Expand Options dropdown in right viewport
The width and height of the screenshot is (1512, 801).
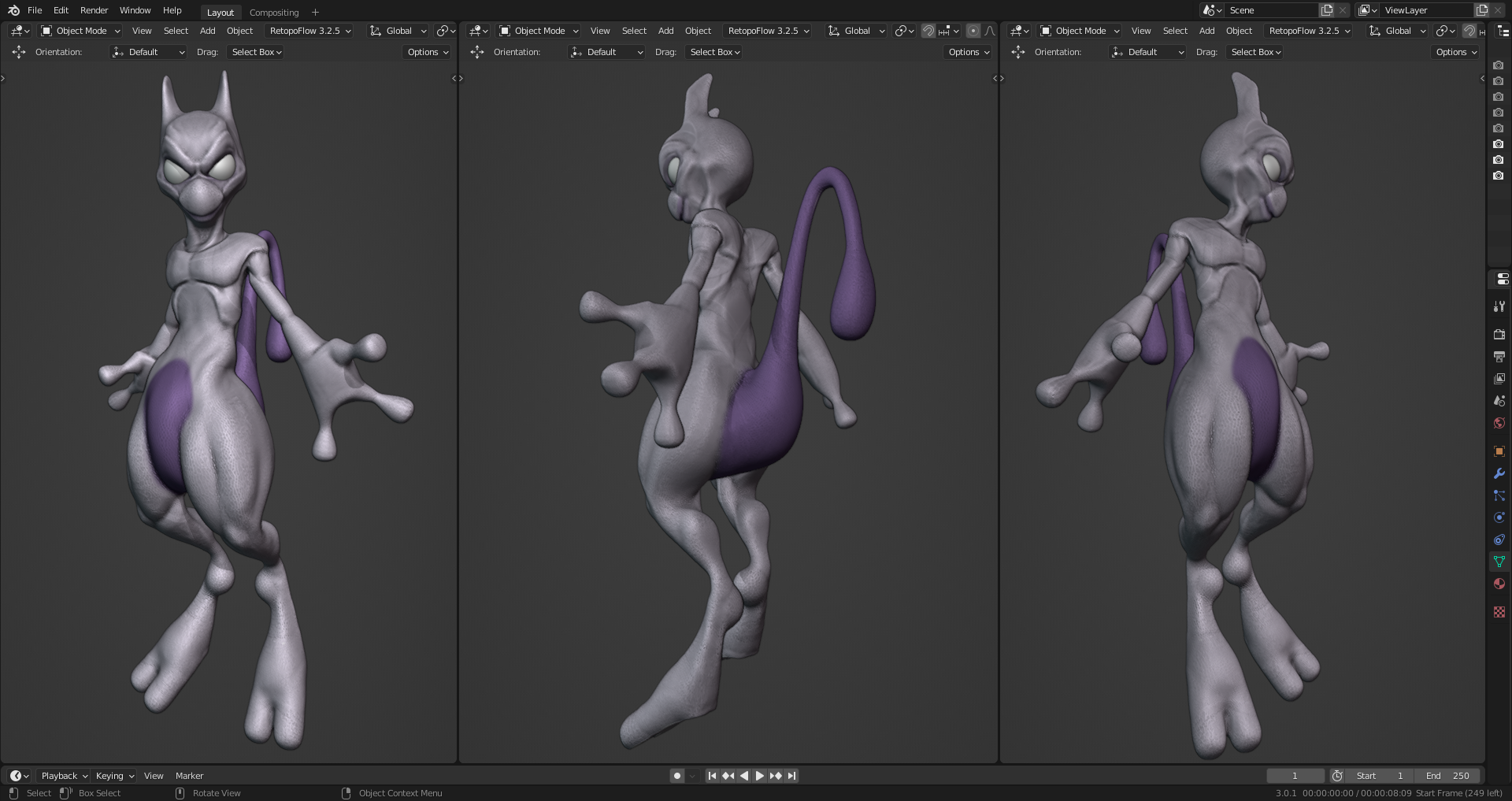1455,52
